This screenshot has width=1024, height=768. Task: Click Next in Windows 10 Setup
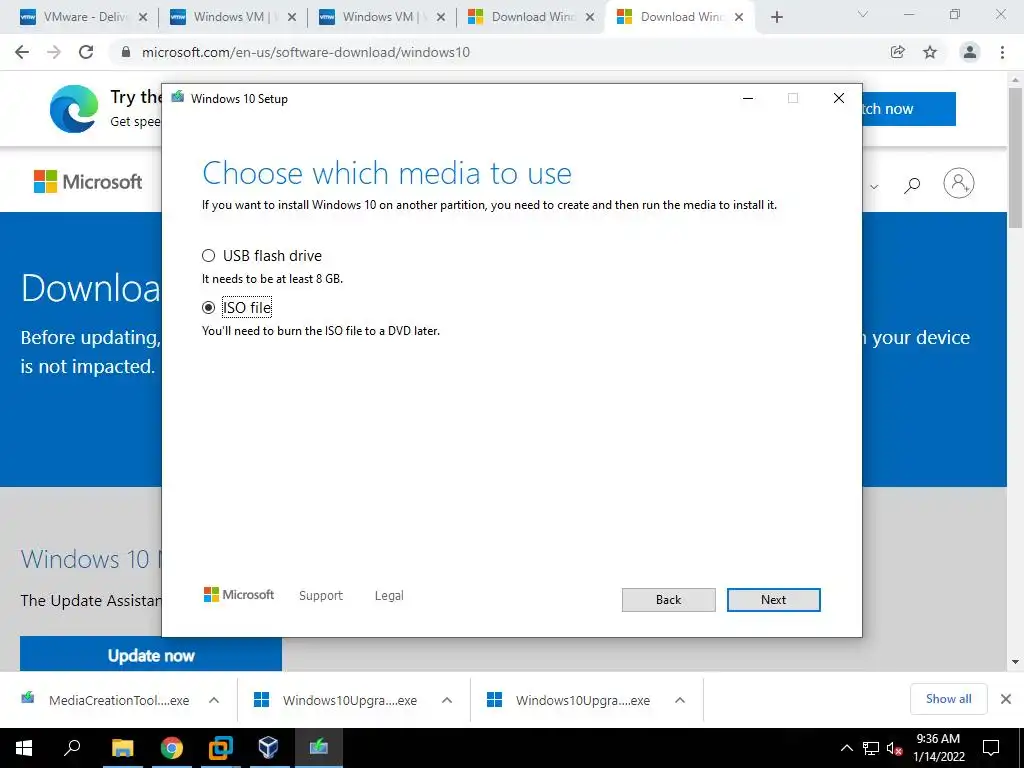(x=773, y=600)
